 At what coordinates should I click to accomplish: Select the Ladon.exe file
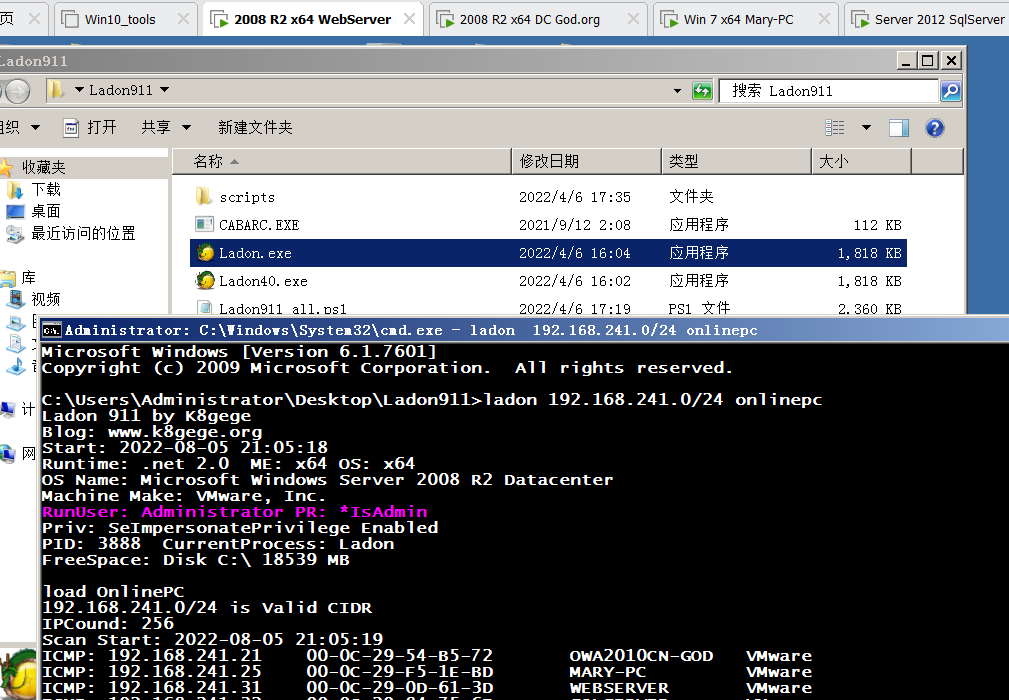pos(255,253)
